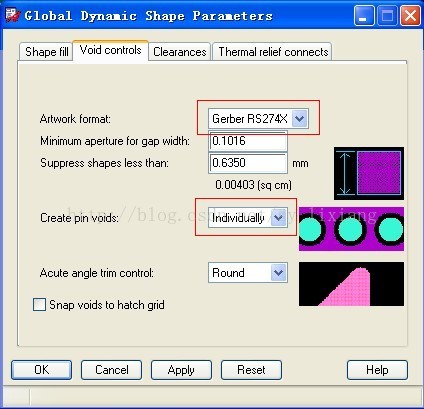Click the Cancel button
Screen dimensions: 424x409
tap(111, 370)
